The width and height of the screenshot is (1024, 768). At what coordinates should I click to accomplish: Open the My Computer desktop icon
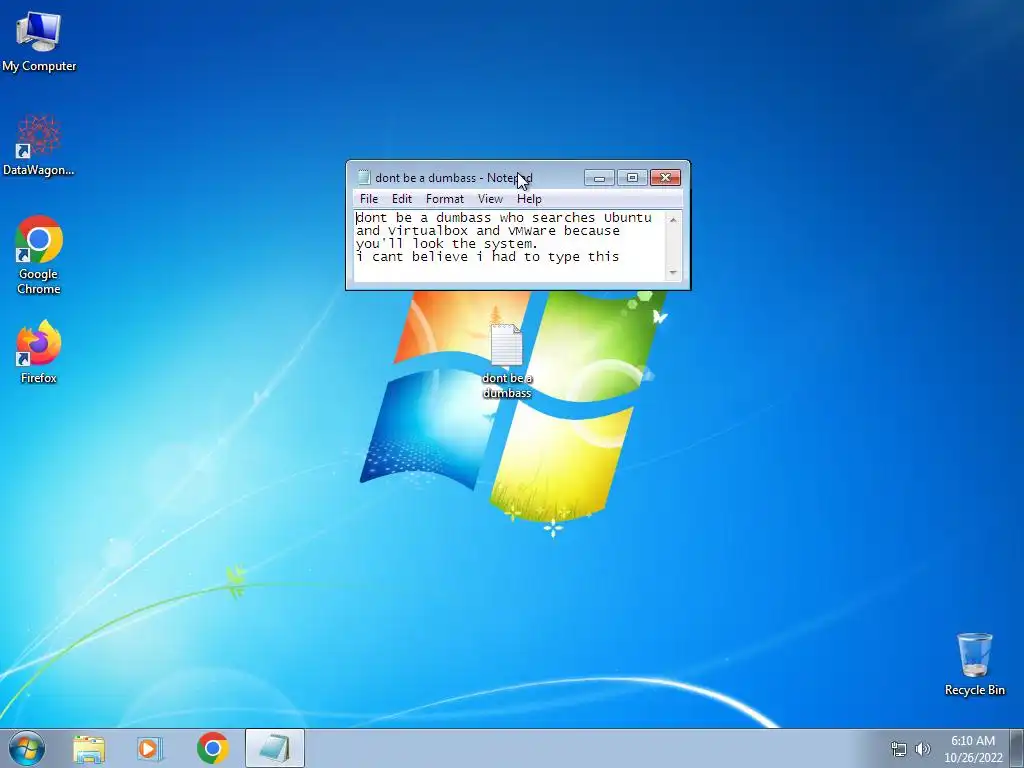click(x=39, y=40)
